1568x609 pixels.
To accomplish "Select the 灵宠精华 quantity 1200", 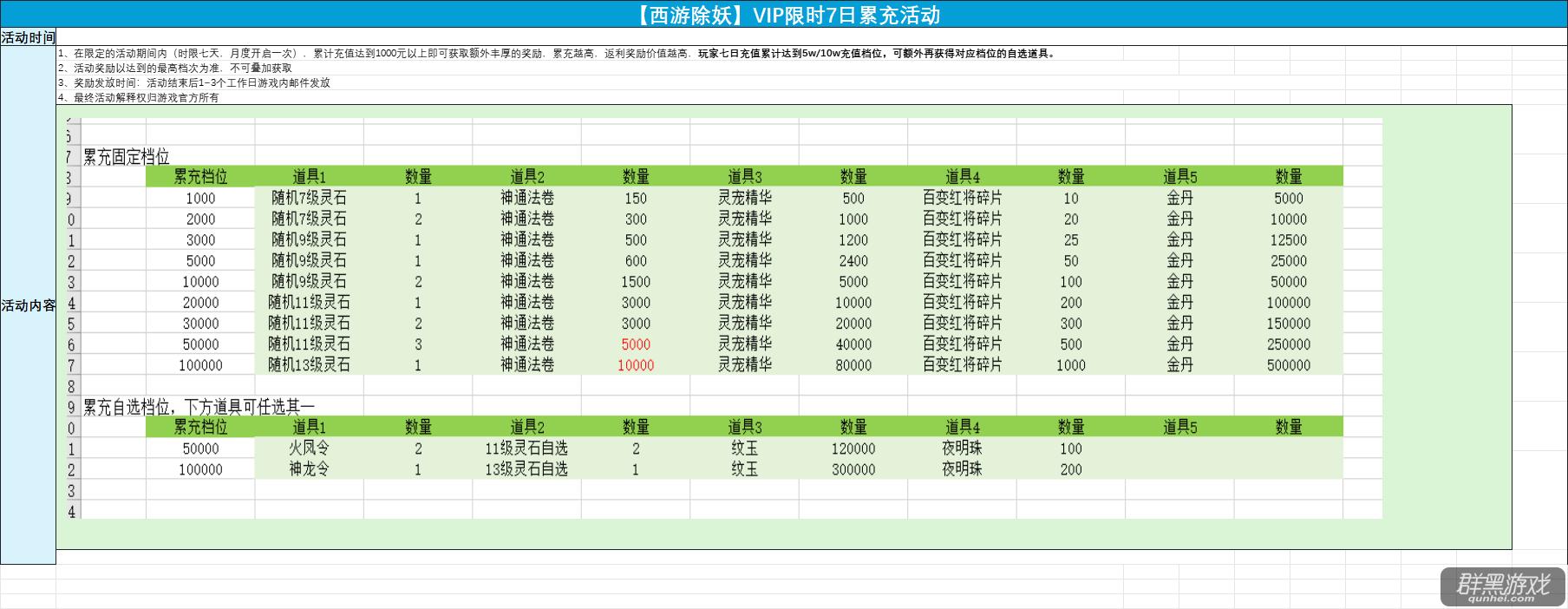I will [x=853, y=239].
